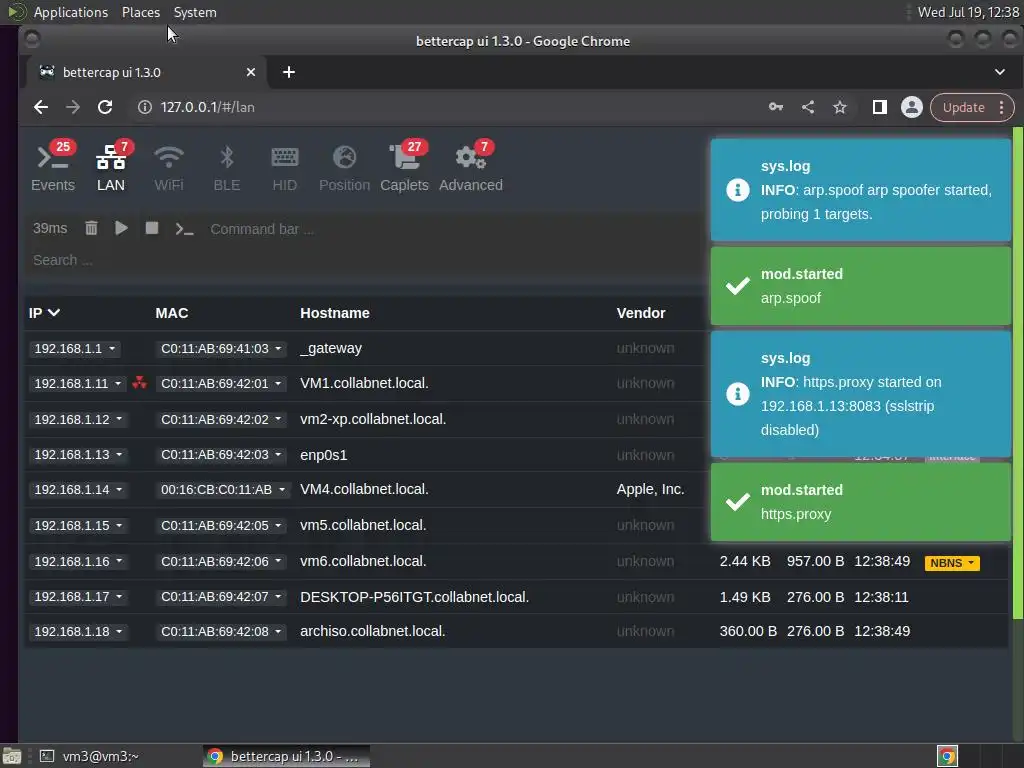Toggle the Chrome side panel
The height and width of the screenshot is (768, 1024).
pyautogui.click(x=880, y=107)
